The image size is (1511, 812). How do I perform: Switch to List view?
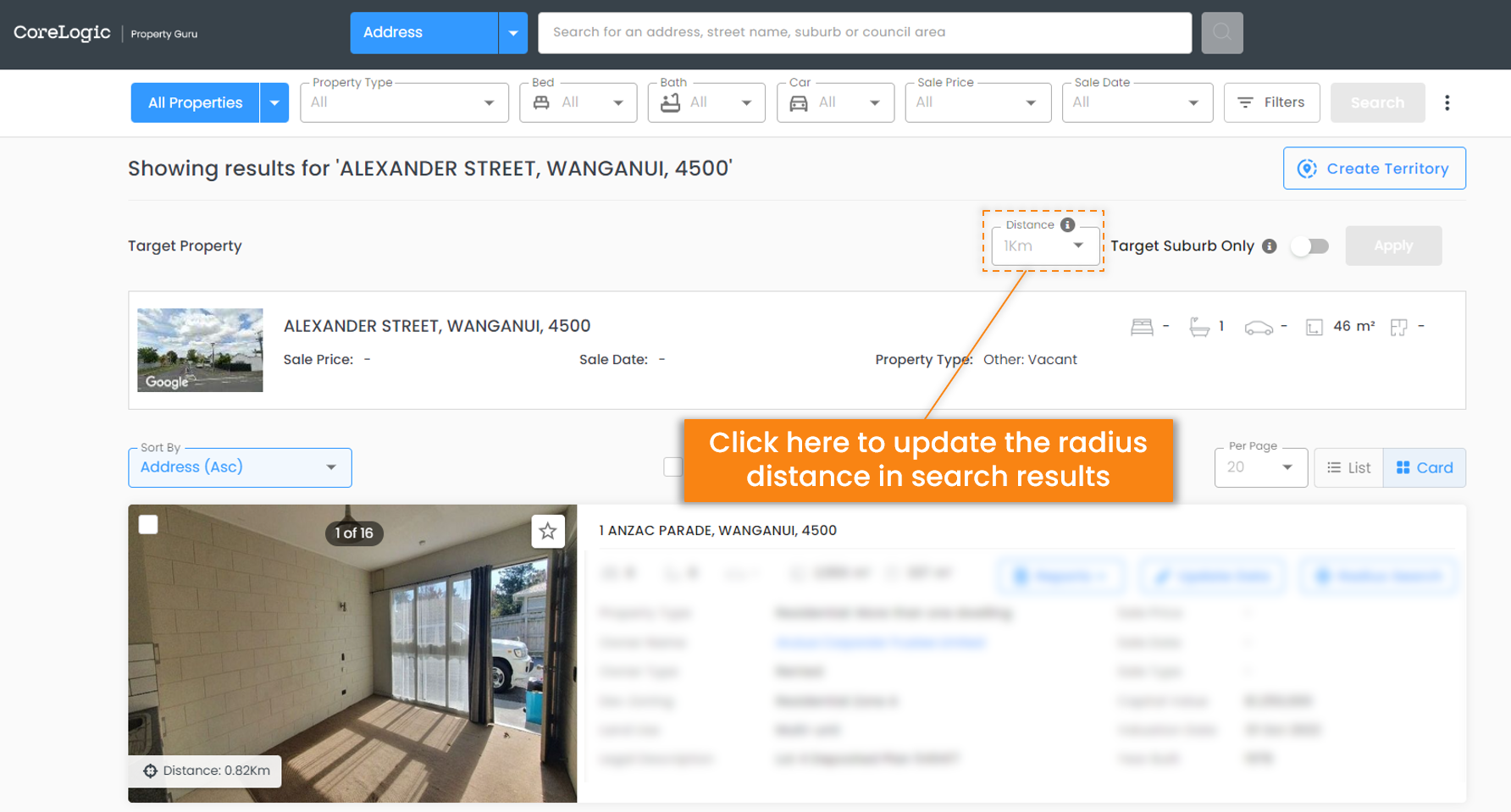click(1348, 467)
